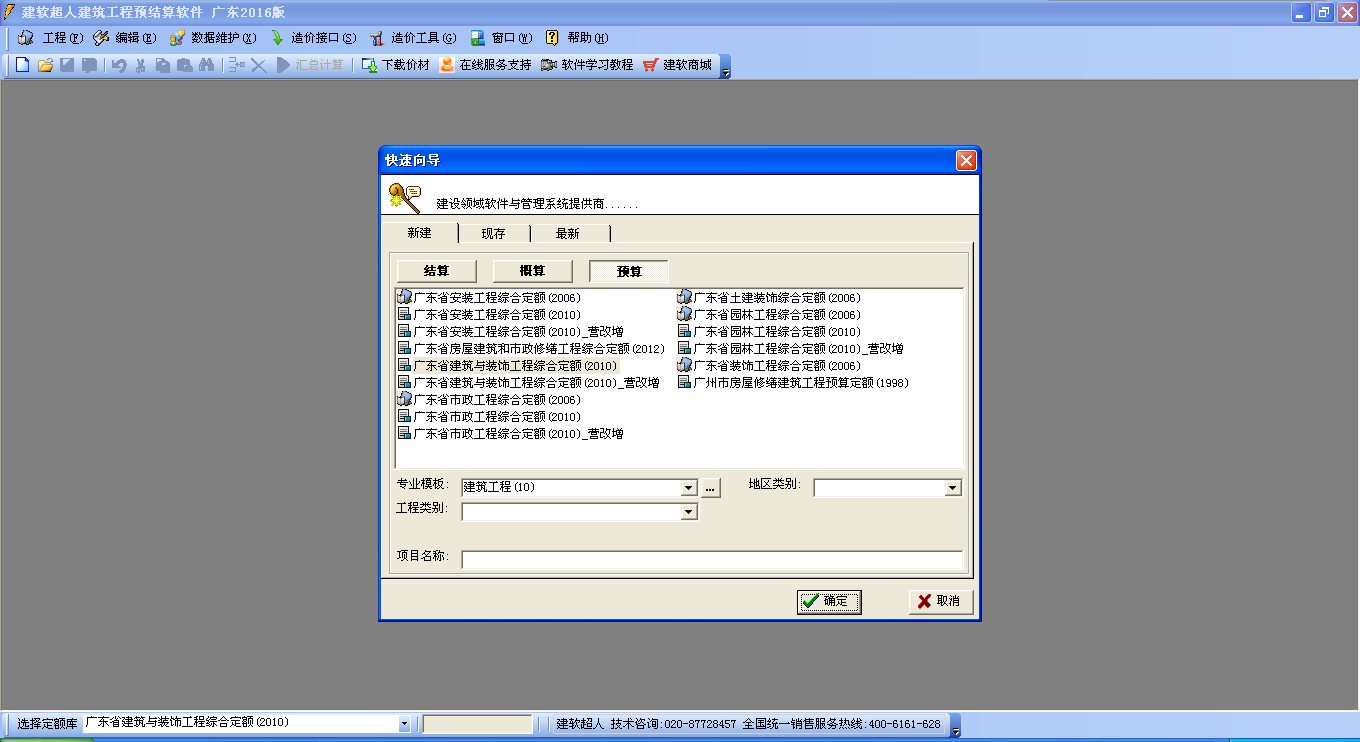Open a project with the folder icon

pyautogui.click(x=45, y=65)
